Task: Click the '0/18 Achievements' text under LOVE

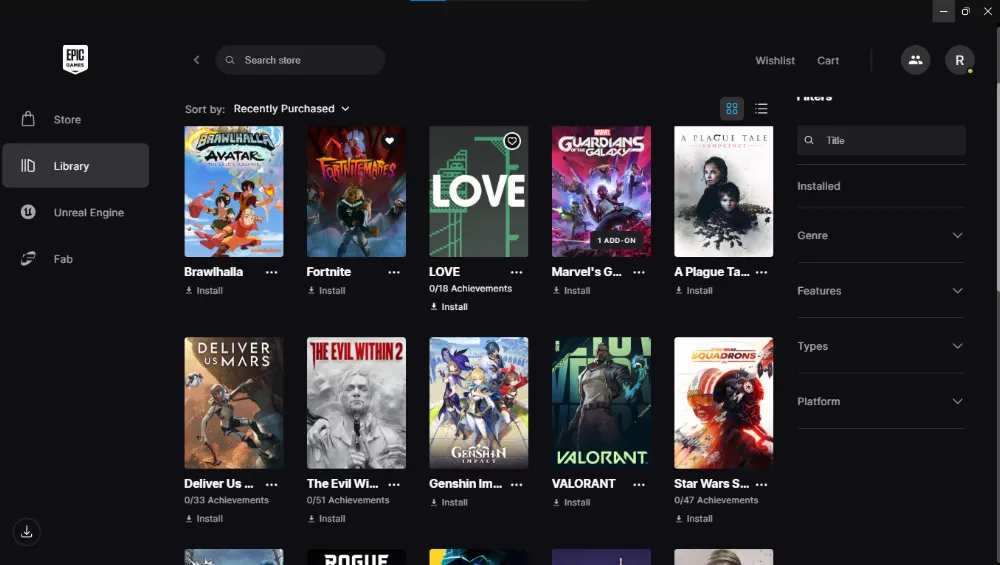Action: point(471,289)
